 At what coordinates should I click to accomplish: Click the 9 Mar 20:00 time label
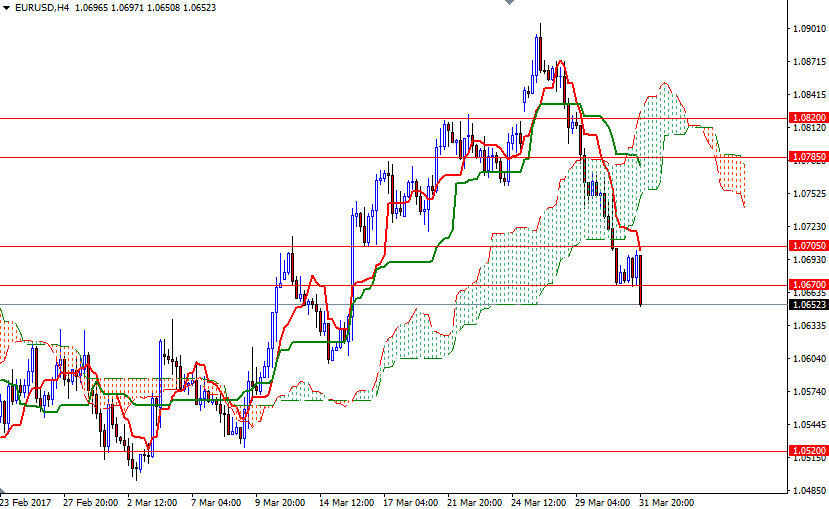[x=280, y=502]
